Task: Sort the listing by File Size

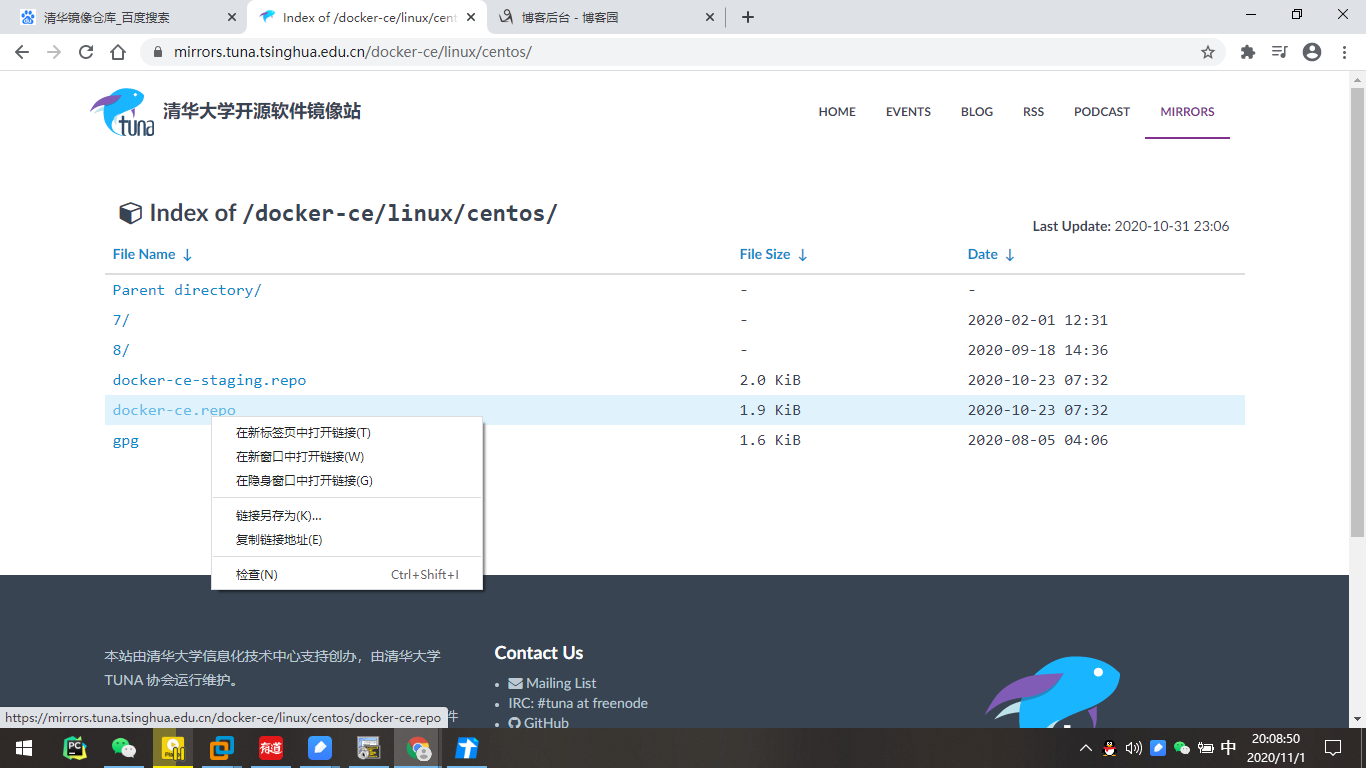Action: [x=773, y=254]
